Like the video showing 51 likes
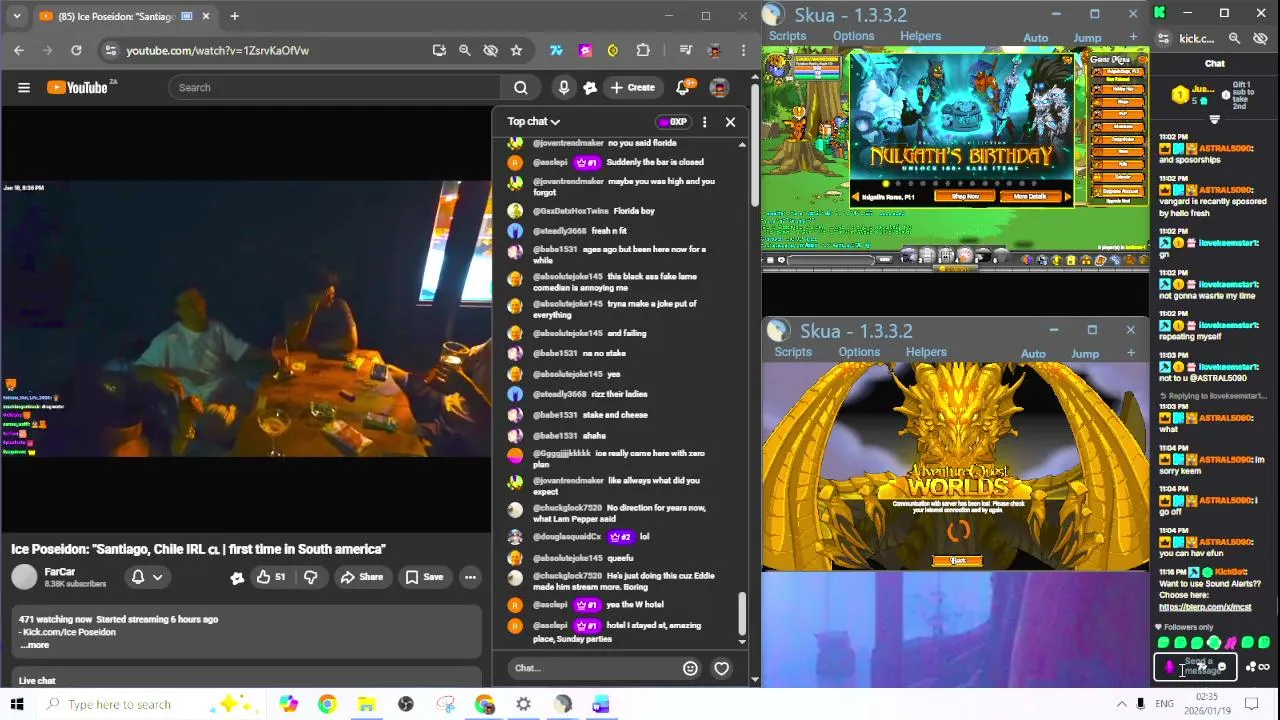This screenshot has width=1280, height=720. click(x=270, y=577)
